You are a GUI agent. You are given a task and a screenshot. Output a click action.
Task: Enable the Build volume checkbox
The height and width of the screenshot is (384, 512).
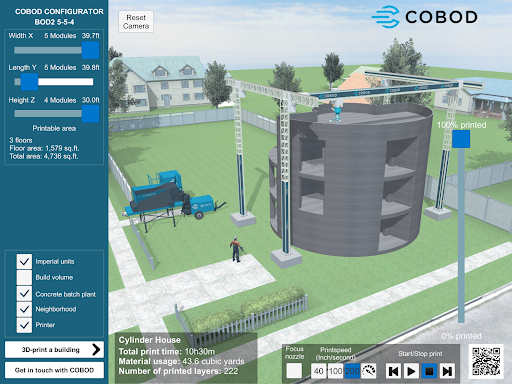pyautogui.click(x=24, y=277)
